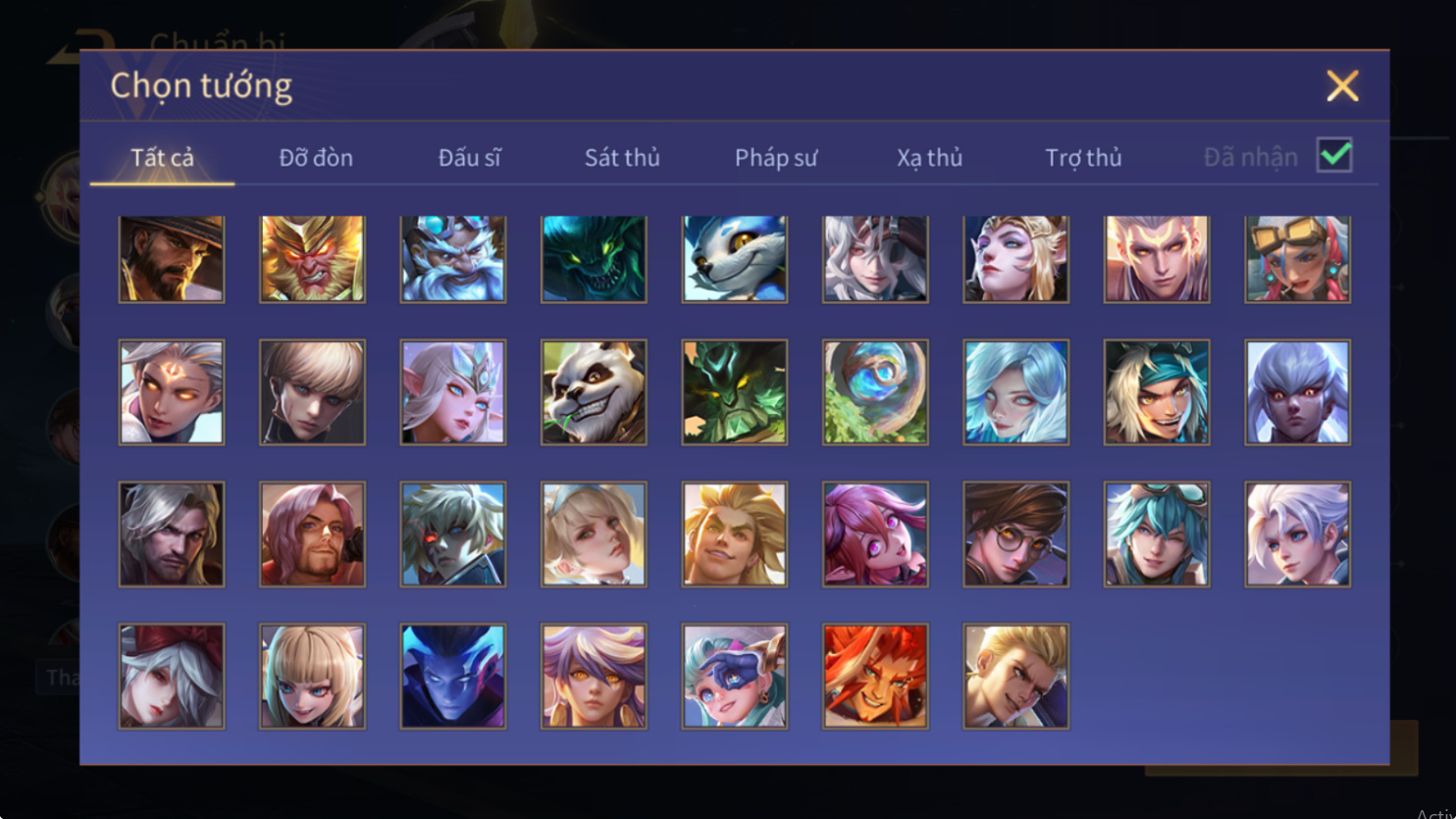Pick the hero wearing round glasses

pos(1016,535)
